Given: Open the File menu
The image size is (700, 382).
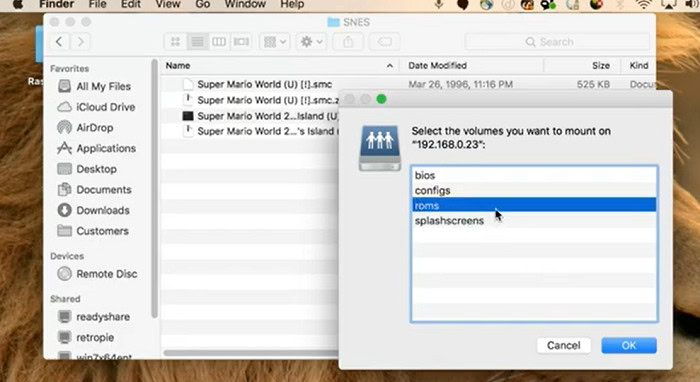Looking at the screenshot, I should [97, 4].
